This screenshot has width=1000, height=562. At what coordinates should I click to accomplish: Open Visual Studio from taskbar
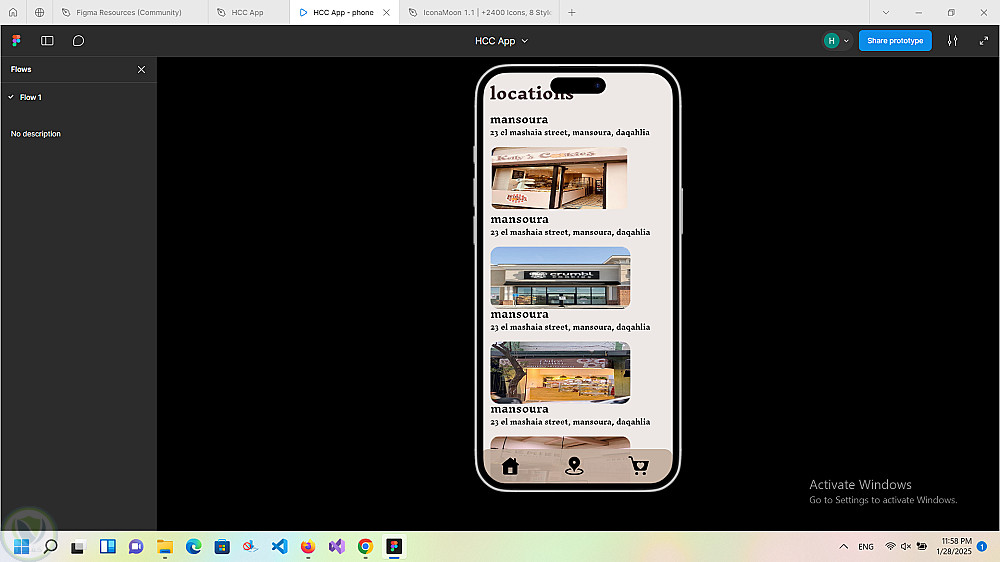click(337, 547)
